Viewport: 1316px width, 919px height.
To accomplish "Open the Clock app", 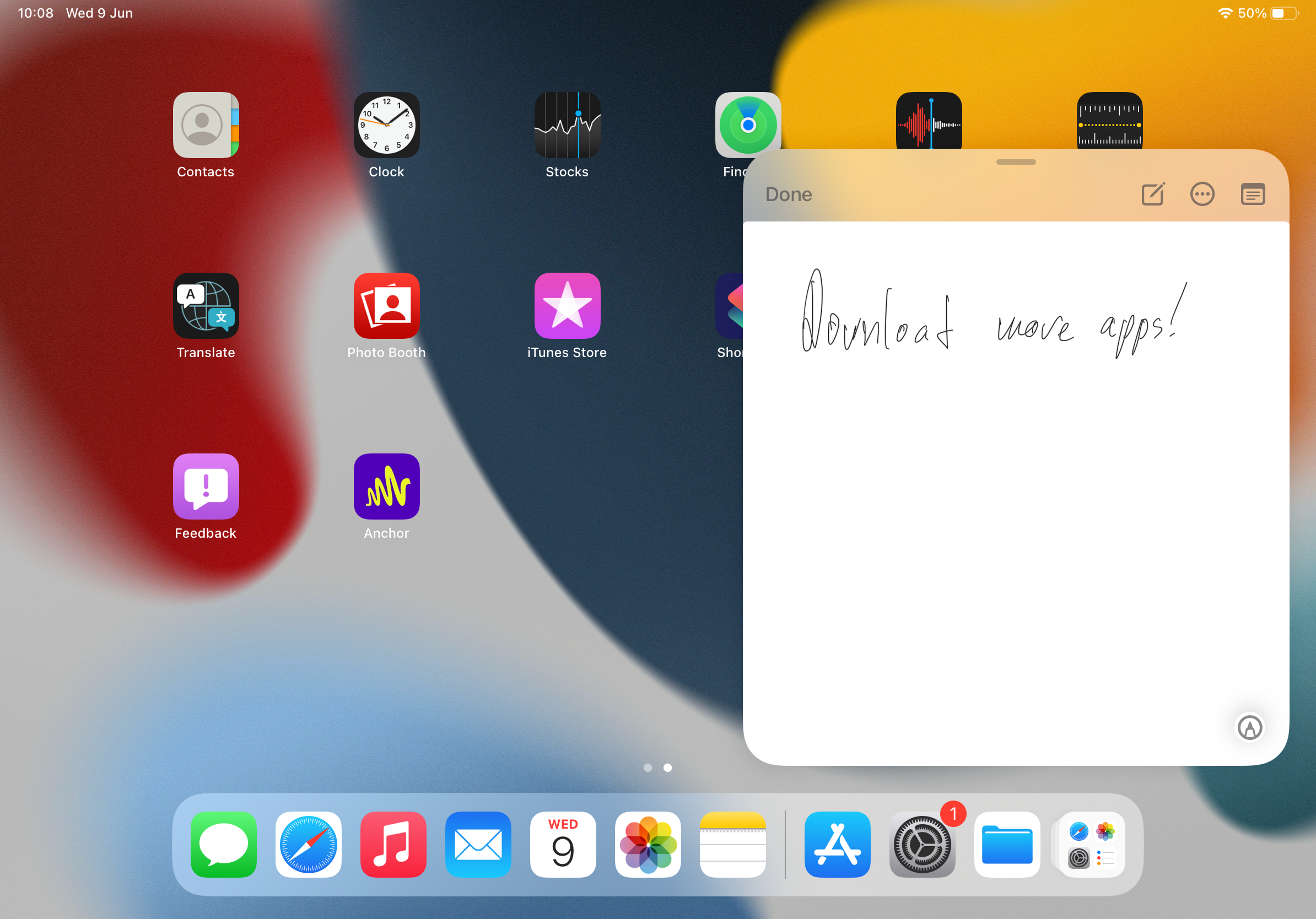I will tap(386, 125).
